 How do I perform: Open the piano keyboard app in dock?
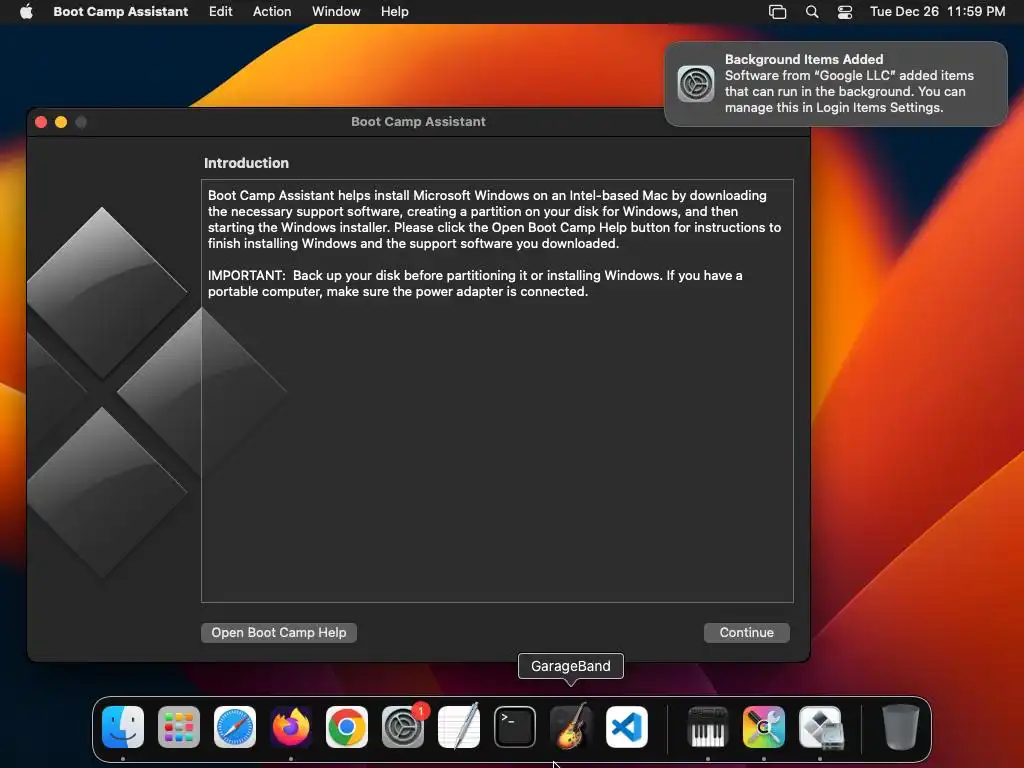(x=708, y=727)
